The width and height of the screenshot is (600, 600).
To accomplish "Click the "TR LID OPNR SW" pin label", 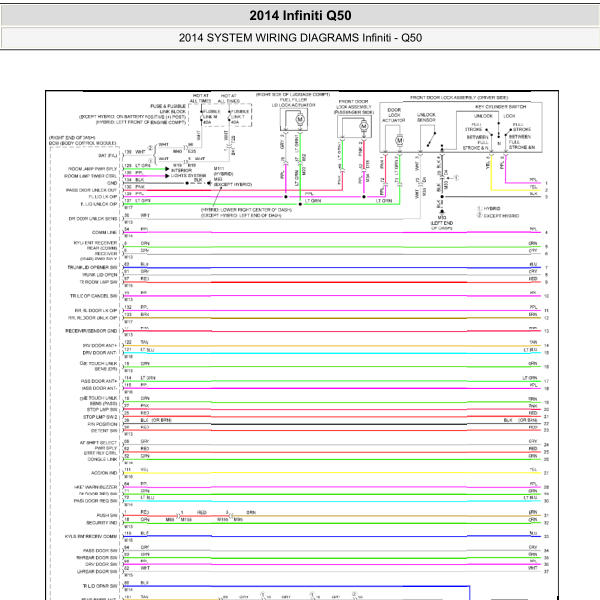I will [100, 586].
